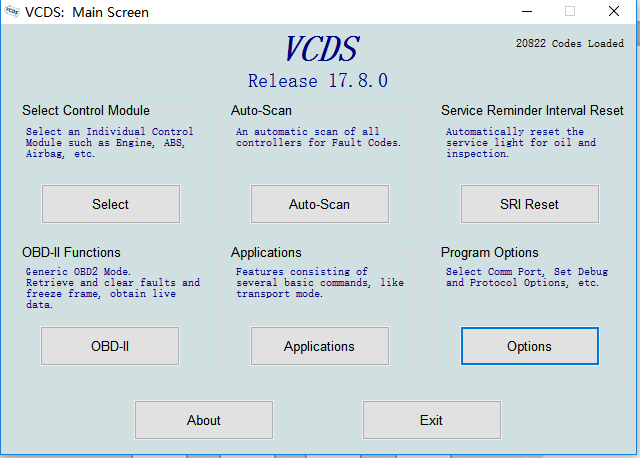Close the VCDS Main Screen window

(613, 11)
